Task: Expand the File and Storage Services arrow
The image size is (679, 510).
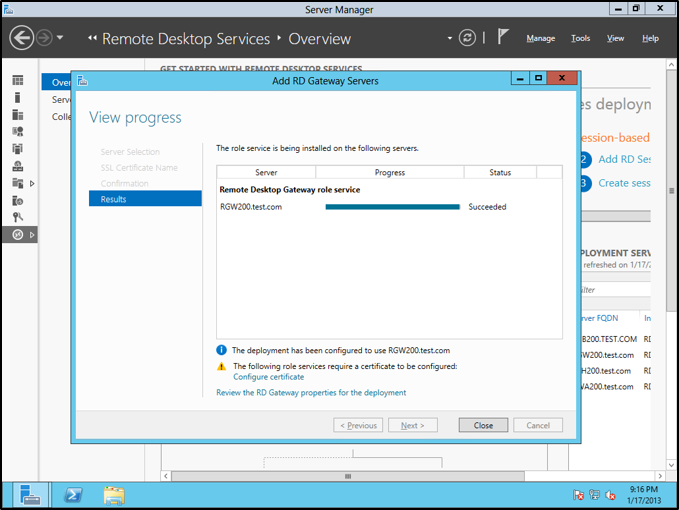Action: (x=32, y=183)
